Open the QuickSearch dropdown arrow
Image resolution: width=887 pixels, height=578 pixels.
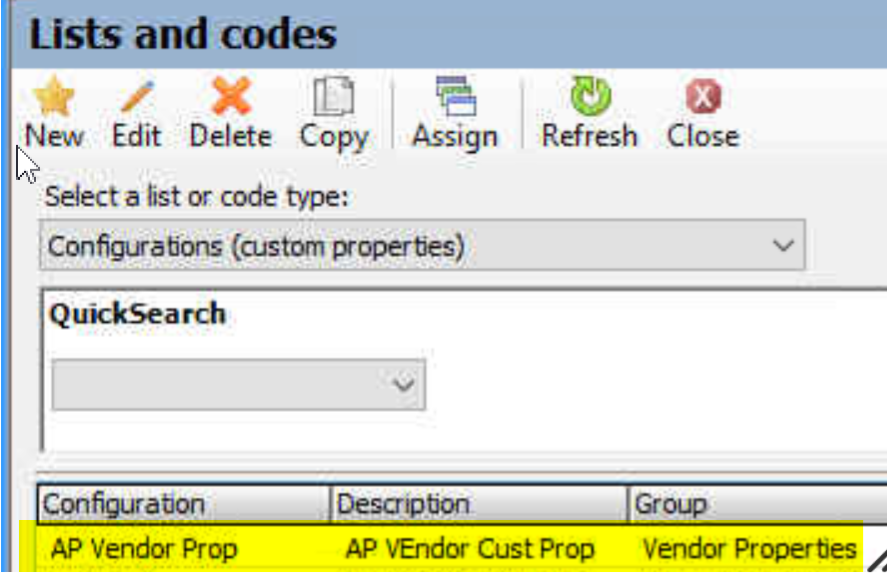[403, 385]
